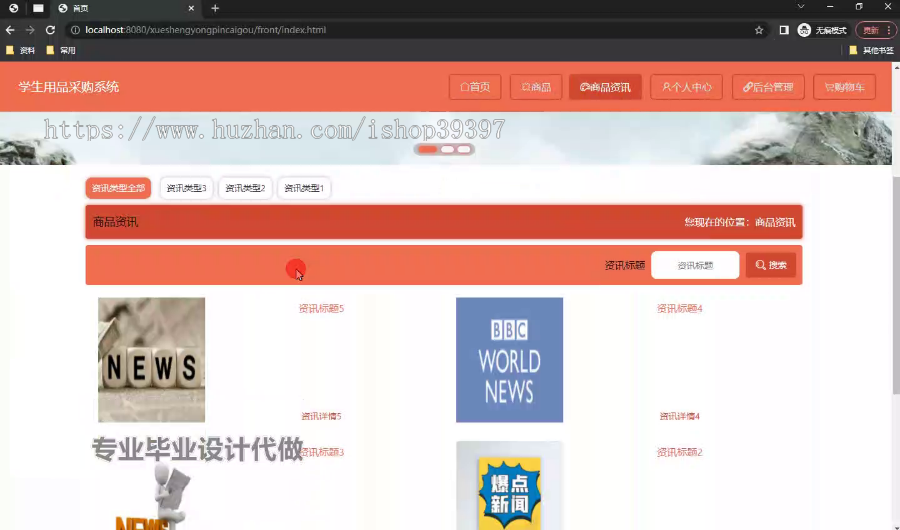Reload the page with the refresh icon
Viewport: 900px width, 530px height.
coord(51,30)
